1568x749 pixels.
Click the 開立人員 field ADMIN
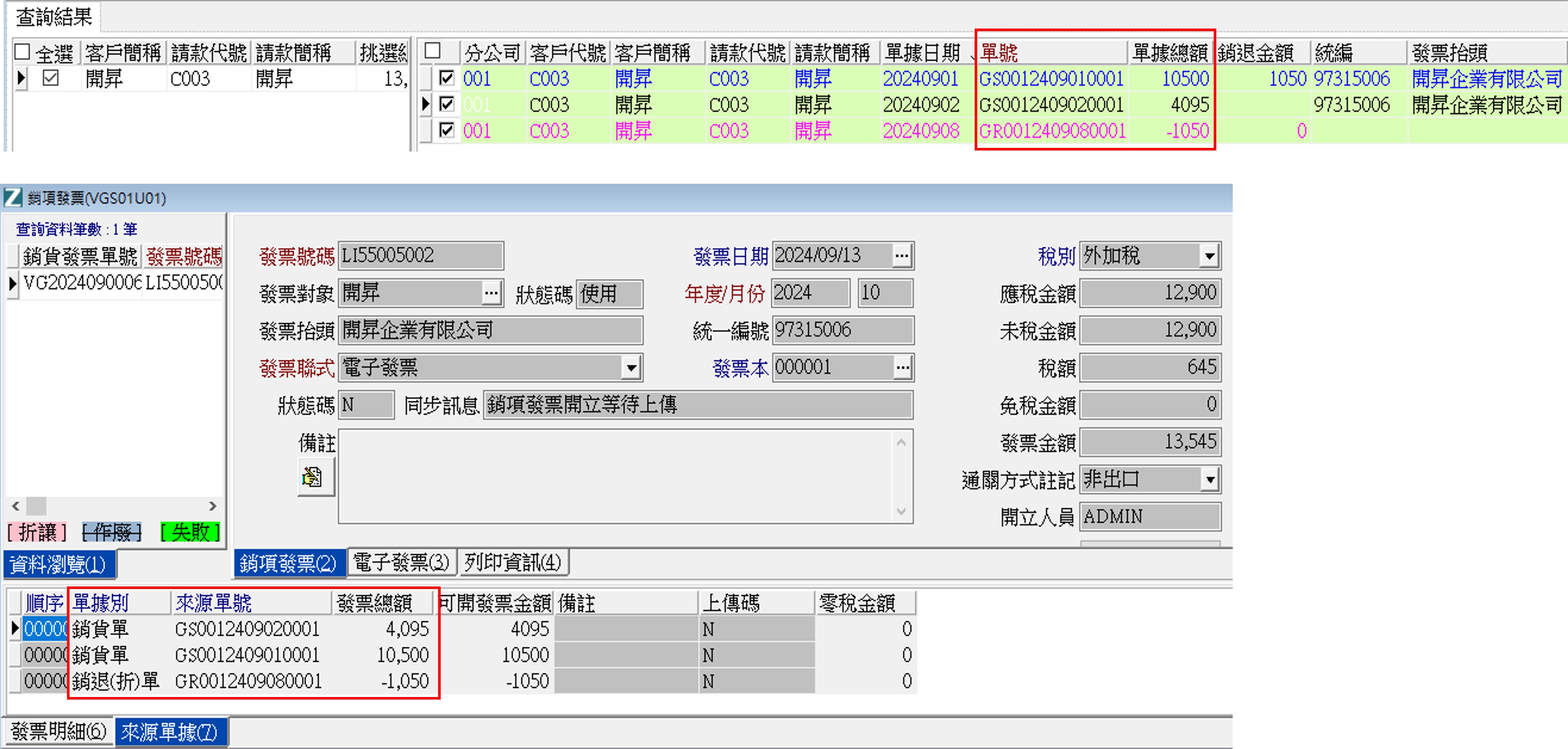pos(1150,517)
